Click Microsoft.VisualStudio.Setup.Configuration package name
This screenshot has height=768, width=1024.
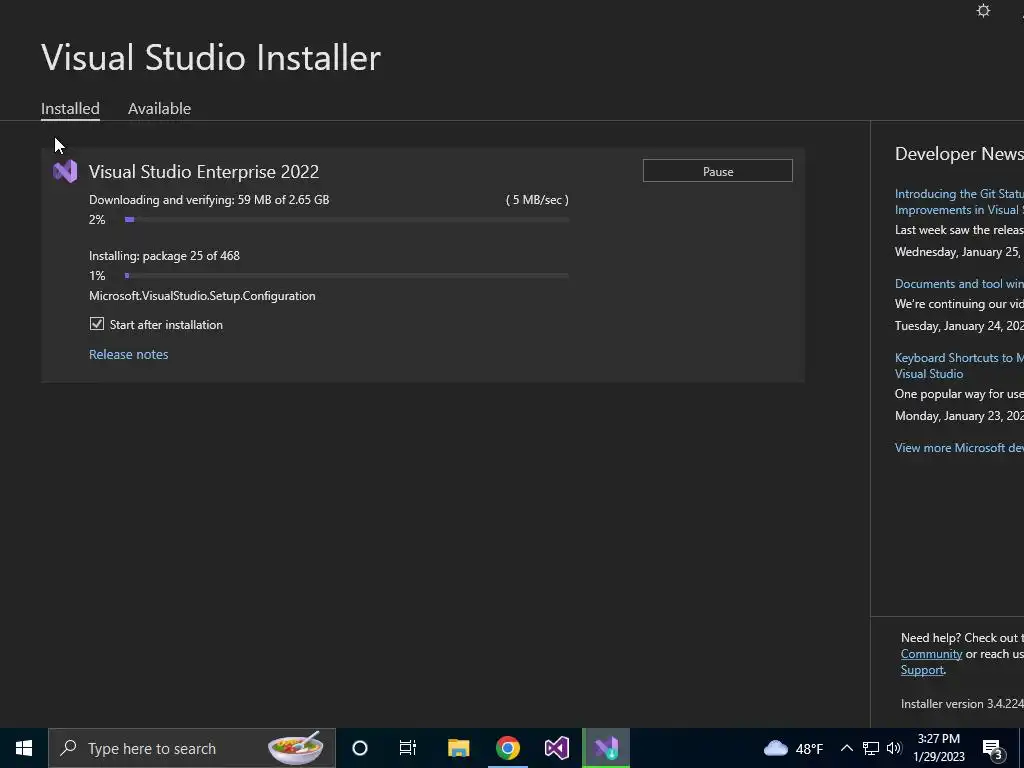tap(202, 296)
